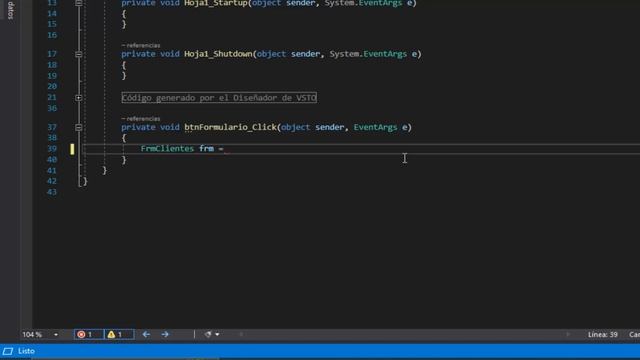The height and width of the screenshot is (360, 640).
Task: Click the closing brace on line 42
Action: pos(85,181)
